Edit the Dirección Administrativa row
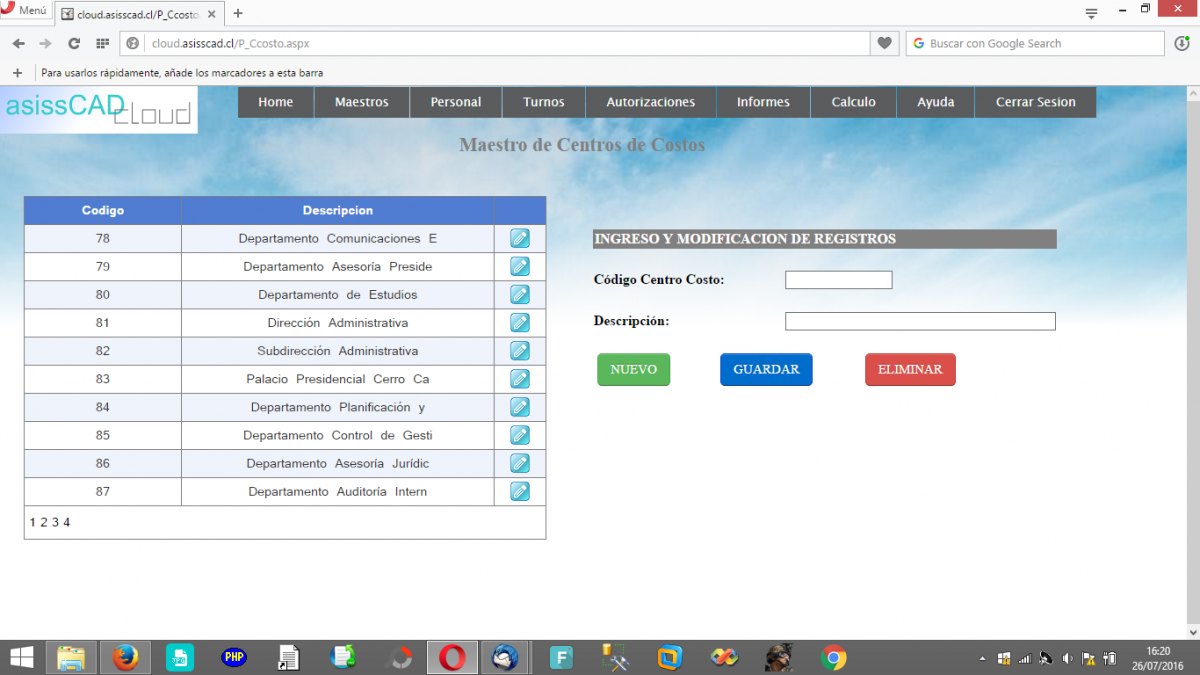The height and width of the screenshot is (675, 1200). [520, 322]
